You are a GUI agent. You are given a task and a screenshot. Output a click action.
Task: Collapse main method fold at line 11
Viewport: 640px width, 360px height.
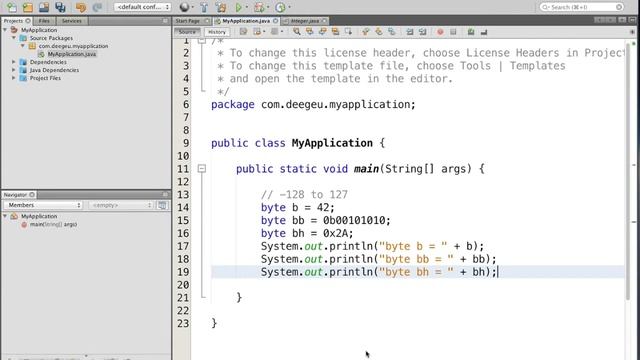(202, 169)
